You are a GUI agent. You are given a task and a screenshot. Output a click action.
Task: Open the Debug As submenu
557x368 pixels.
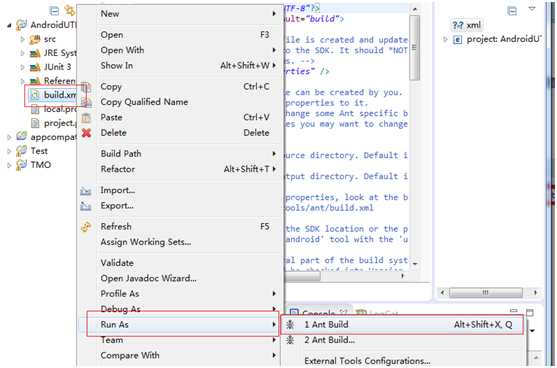coord(181,308)
